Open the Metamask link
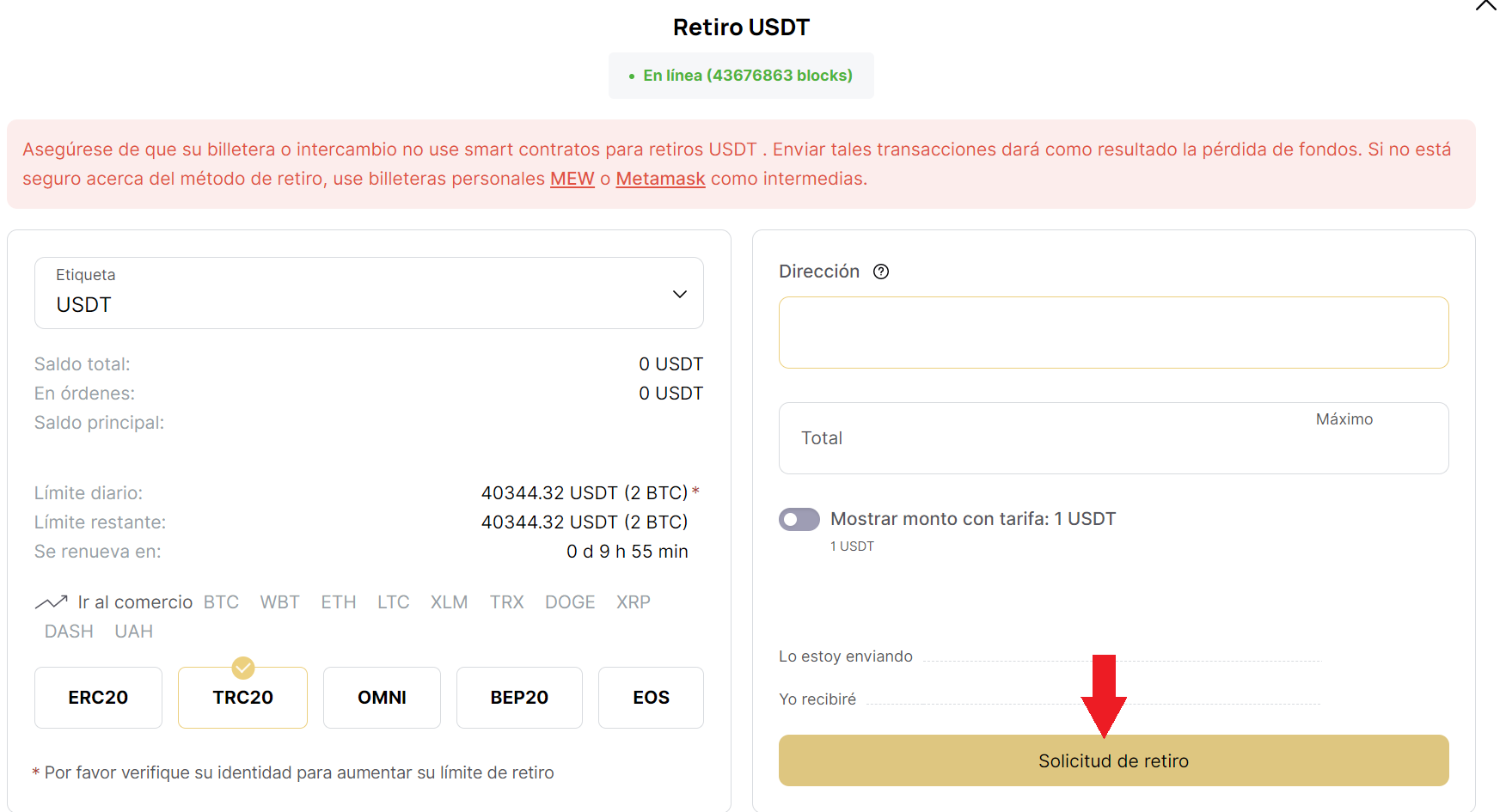 (660, 179)
